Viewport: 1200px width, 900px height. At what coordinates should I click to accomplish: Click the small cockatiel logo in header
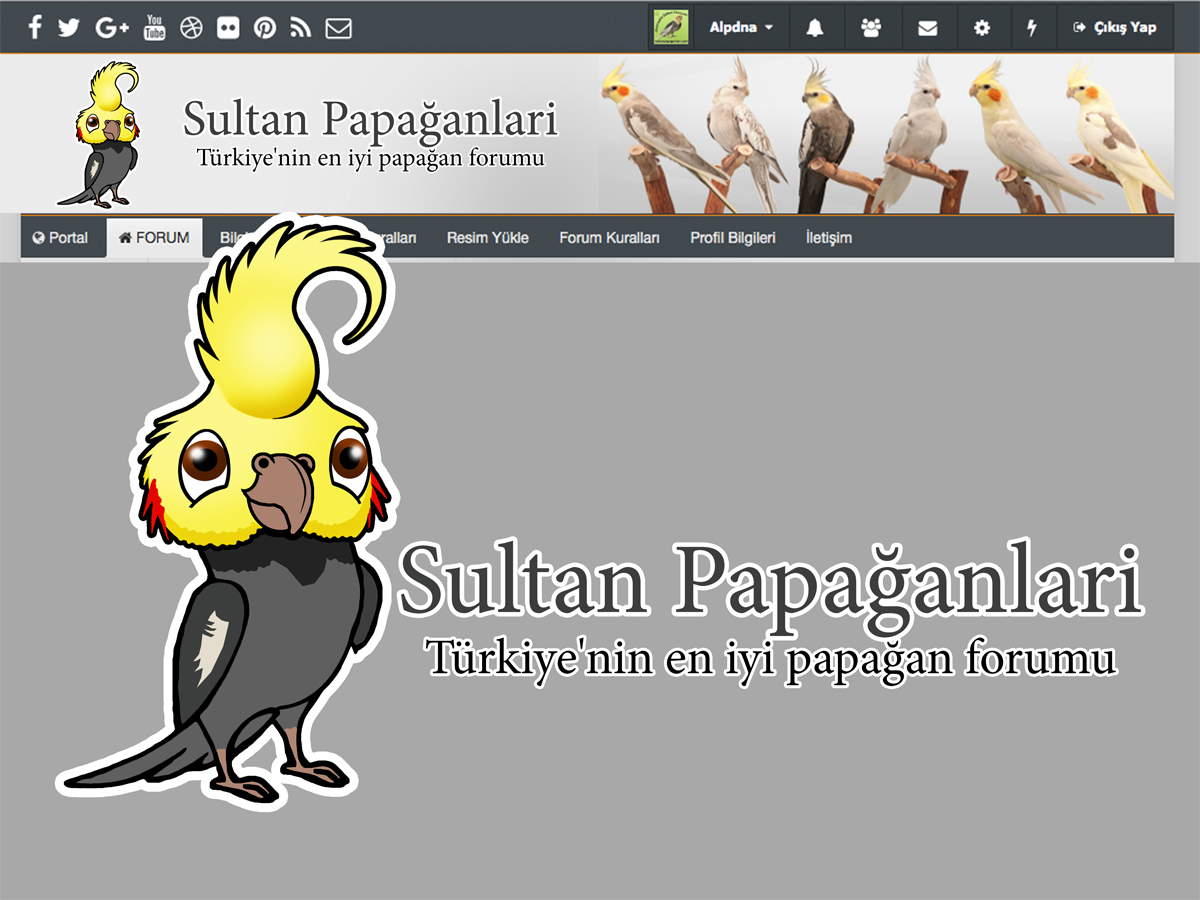tap(98, 134)
